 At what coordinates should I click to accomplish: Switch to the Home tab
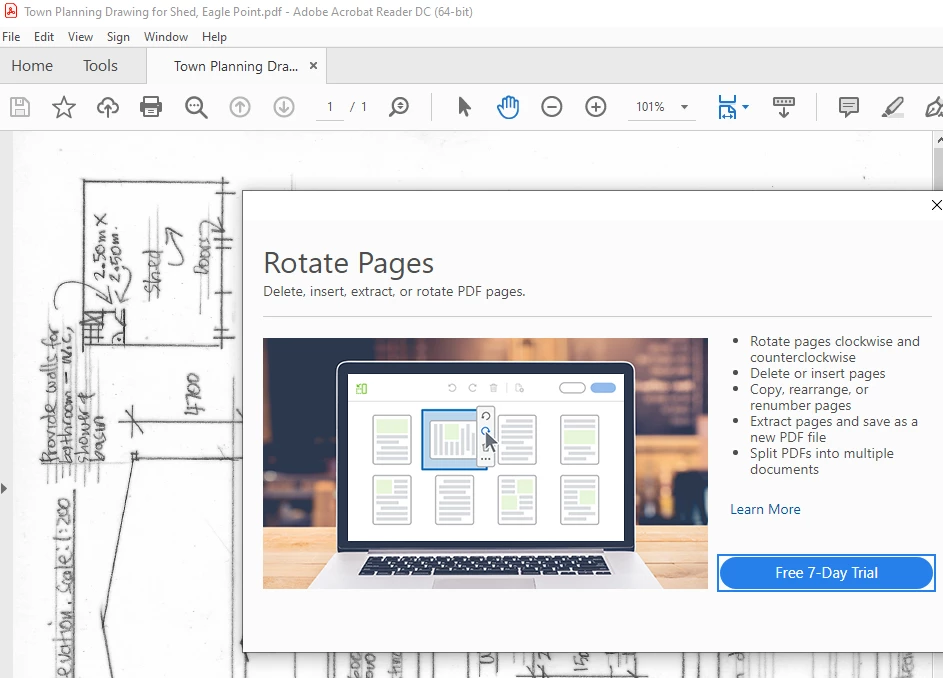pyautogui.click(x=32, y=66)
